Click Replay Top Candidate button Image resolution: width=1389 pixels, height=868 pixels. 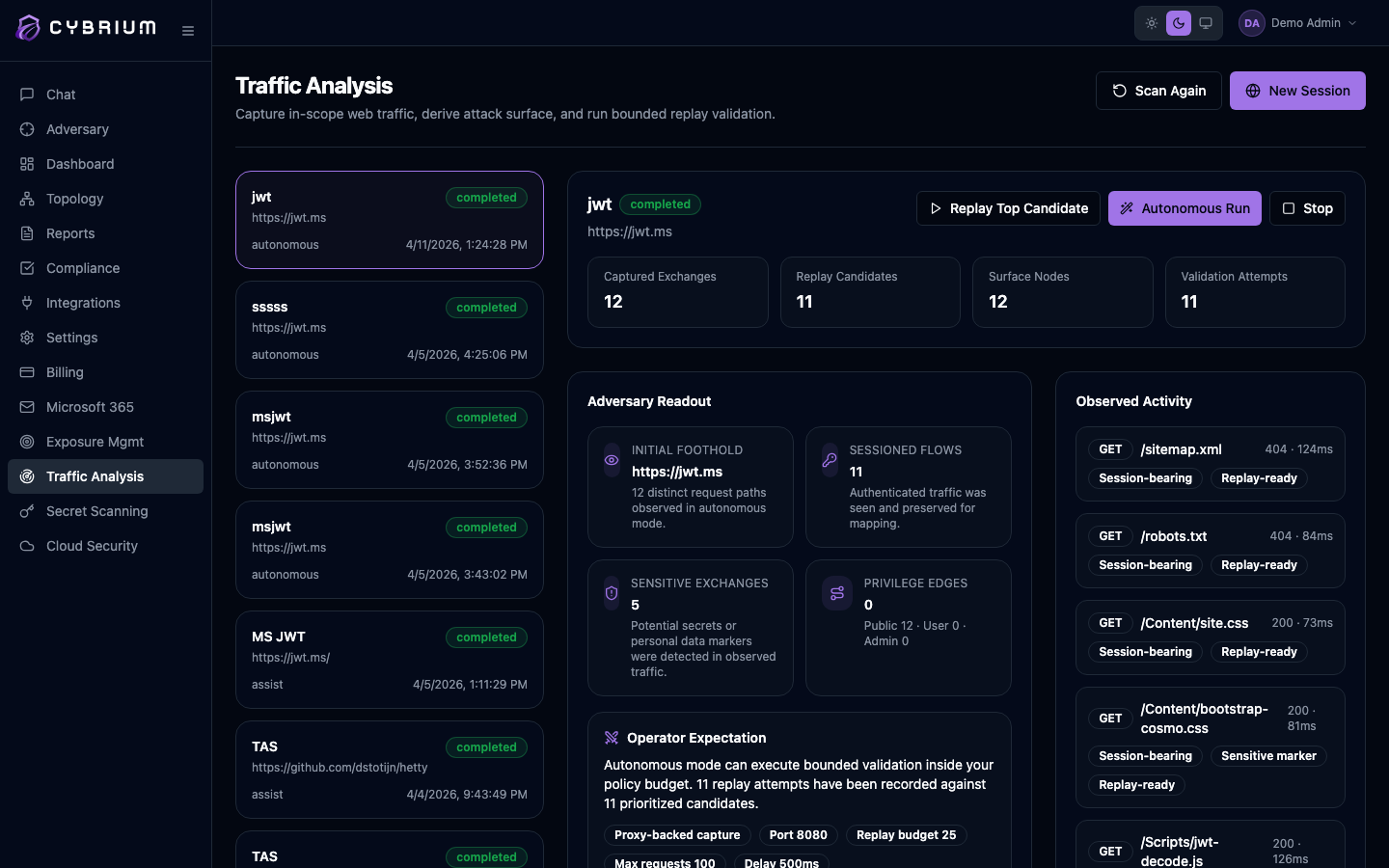[x=1008, y=208]
